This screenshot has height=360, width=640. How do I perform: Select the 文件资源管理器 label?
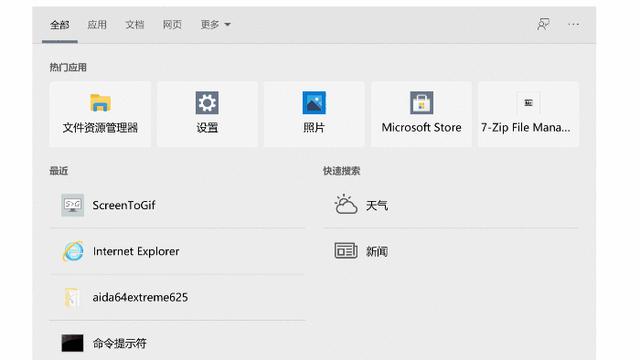[100, 128]
